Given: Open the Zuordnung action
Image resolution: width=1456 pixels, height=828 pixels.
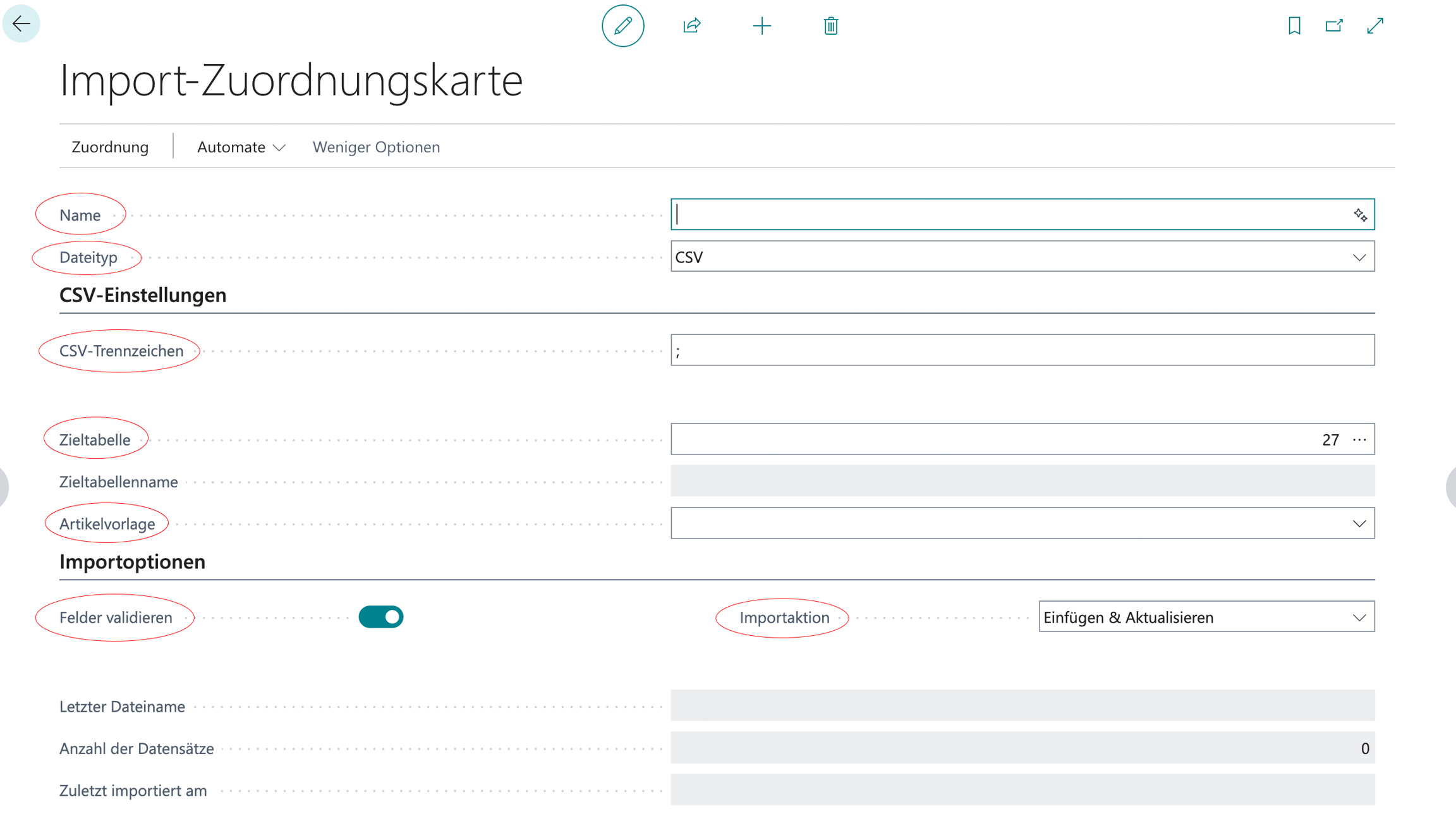Looking at the screenshot, I should [x=110, y=147].
